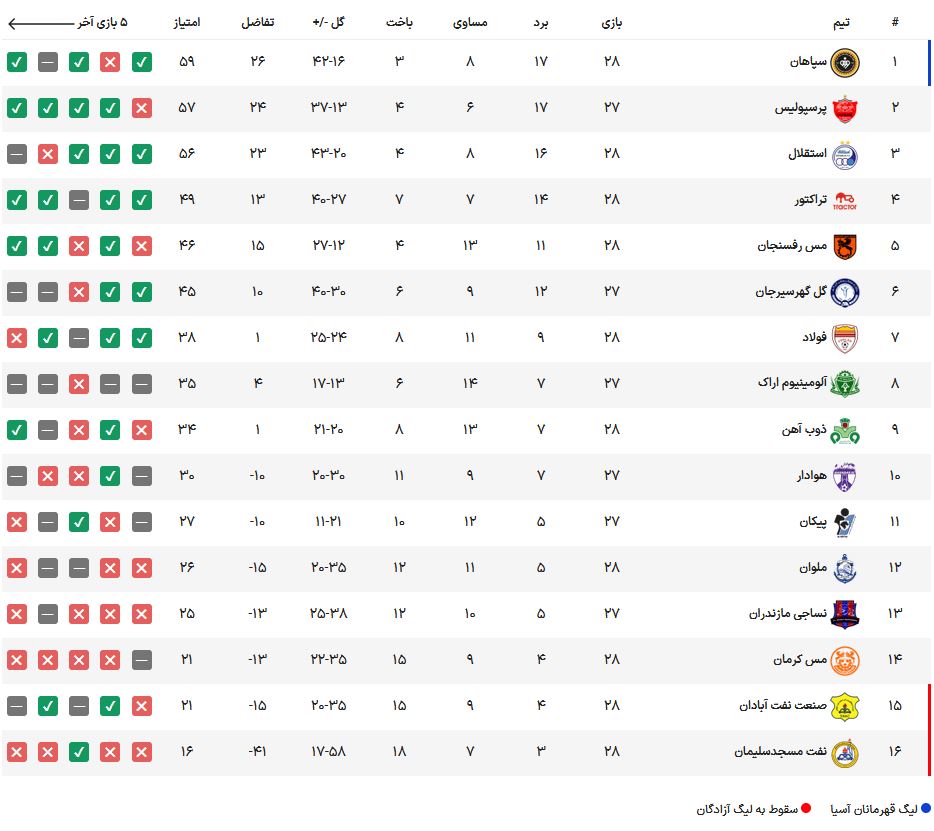The width and height of the screenshot is (934, 831).
Task: Click the تفاضل column header
Action: (258, 22)
